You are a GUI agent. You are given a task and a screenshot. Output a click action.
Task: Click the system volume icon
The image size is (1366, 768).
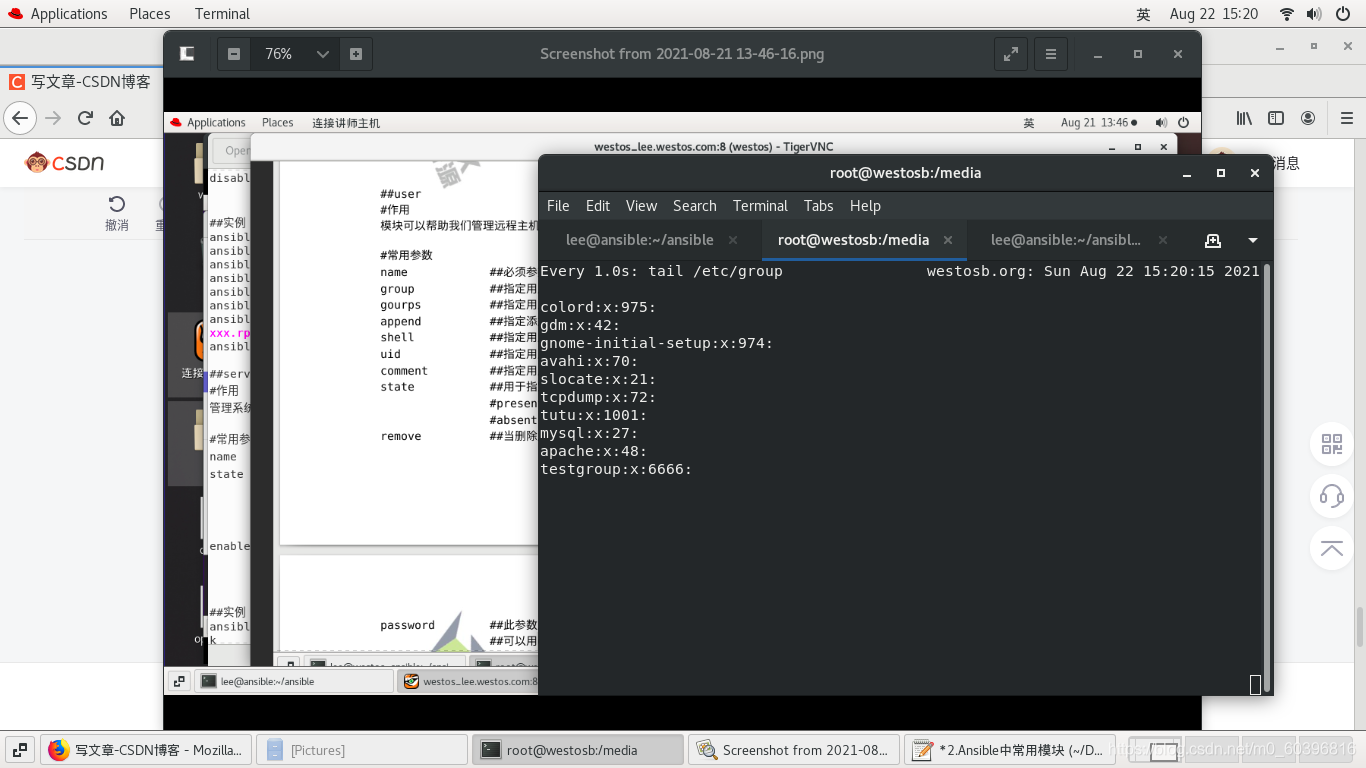coord(1314,14)
